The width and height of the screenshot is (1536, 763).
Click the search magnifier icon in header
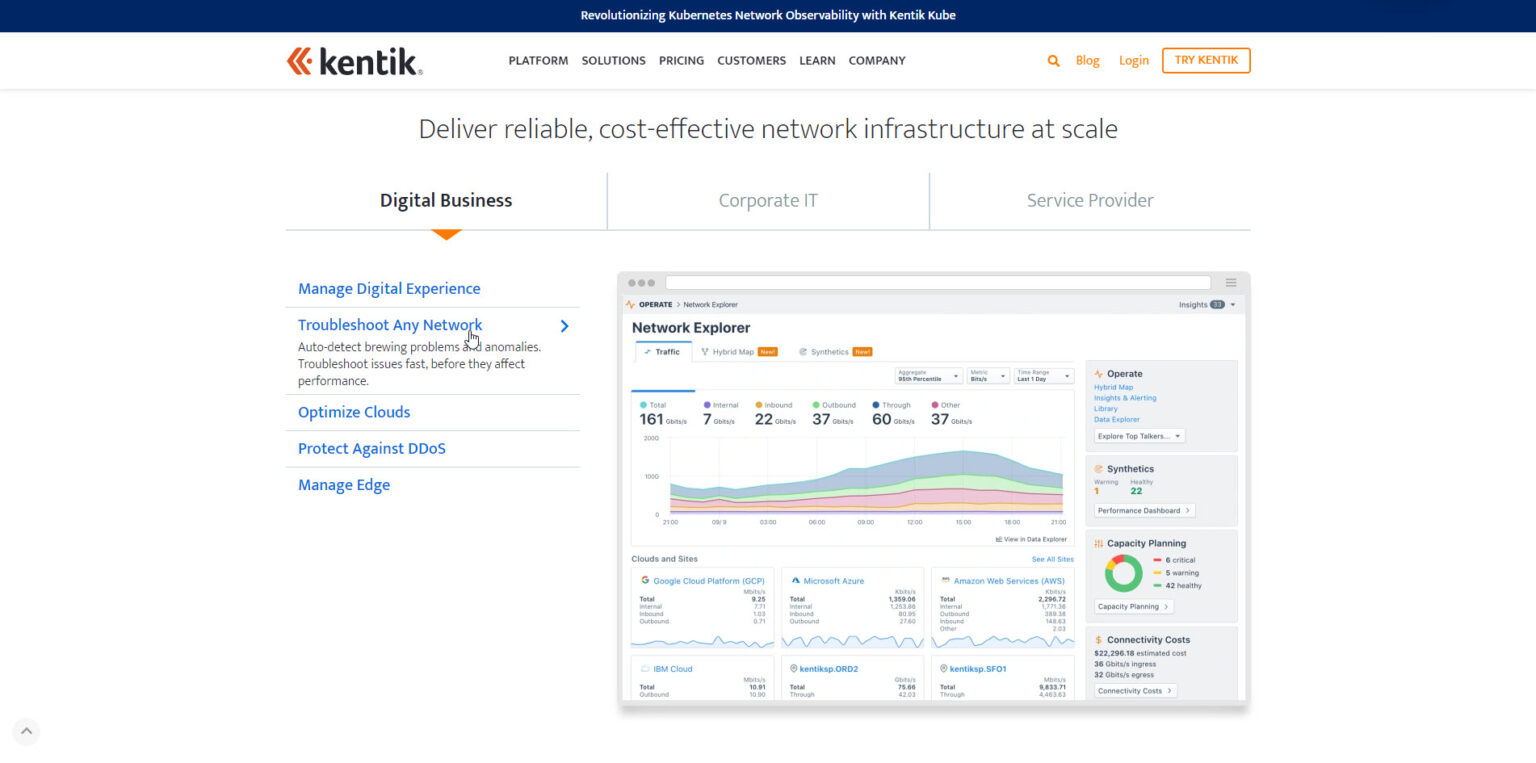(x=1053, y=60)
